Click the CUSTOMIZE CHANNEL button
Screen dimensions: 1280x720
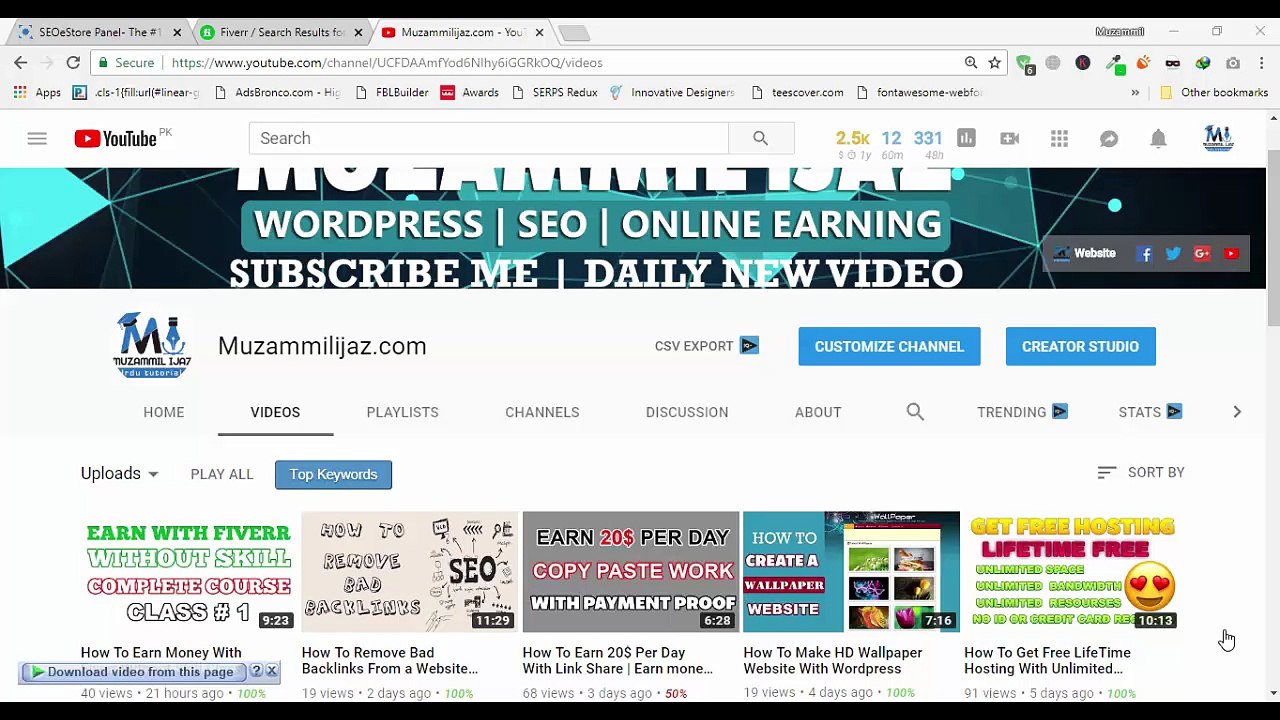[x=889, y=346]
